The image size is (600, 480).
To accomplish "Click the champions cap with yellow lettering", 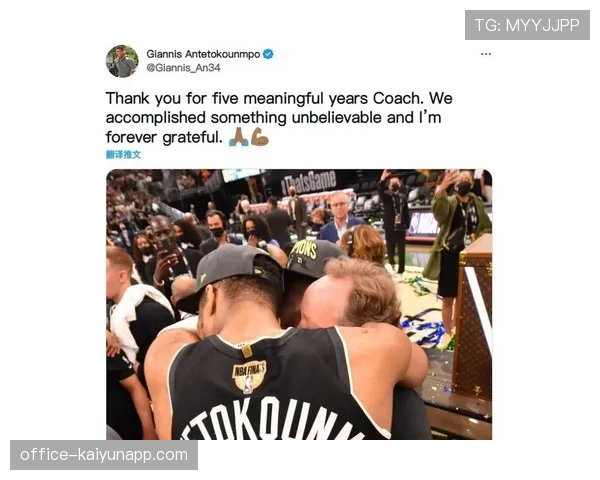I will tap(313, 258).
